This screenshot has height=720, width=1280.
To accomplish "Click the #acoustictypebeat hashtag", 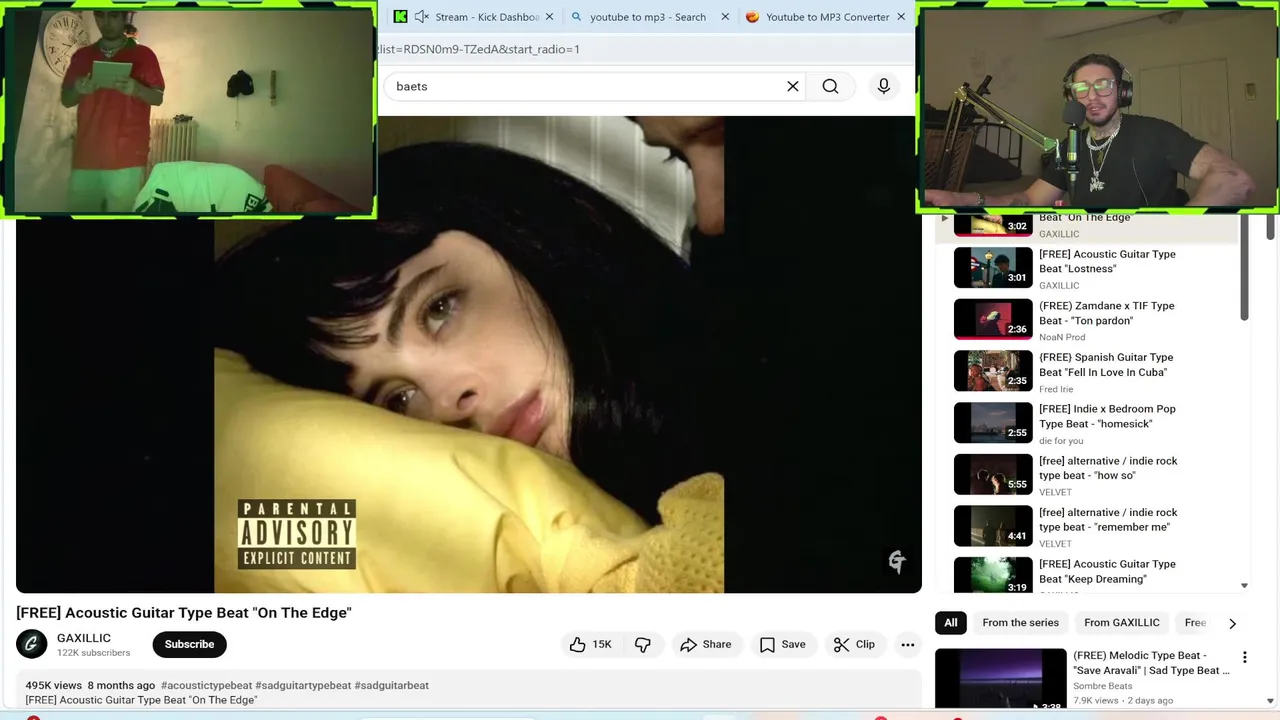I will 207,686.
